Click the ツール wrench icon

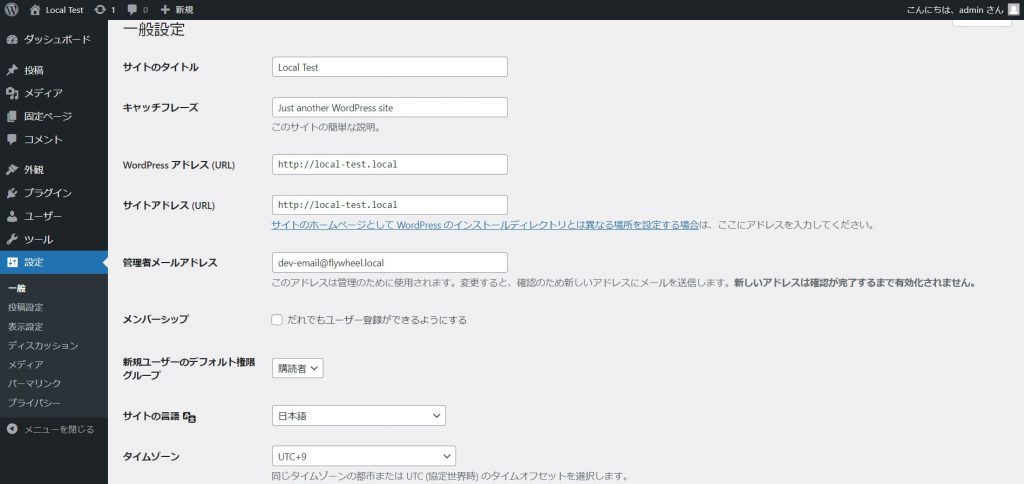(12, 240)
